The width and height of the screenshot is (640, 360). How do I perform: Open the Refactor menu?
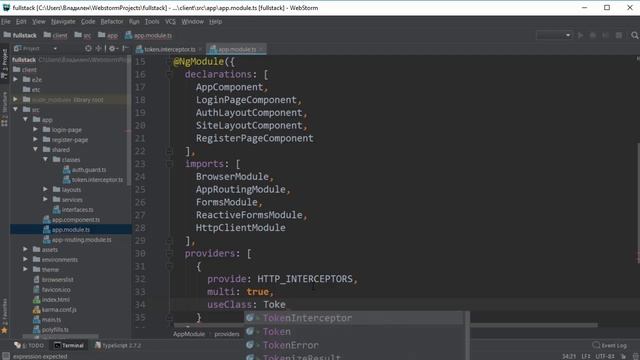point(112,22)
